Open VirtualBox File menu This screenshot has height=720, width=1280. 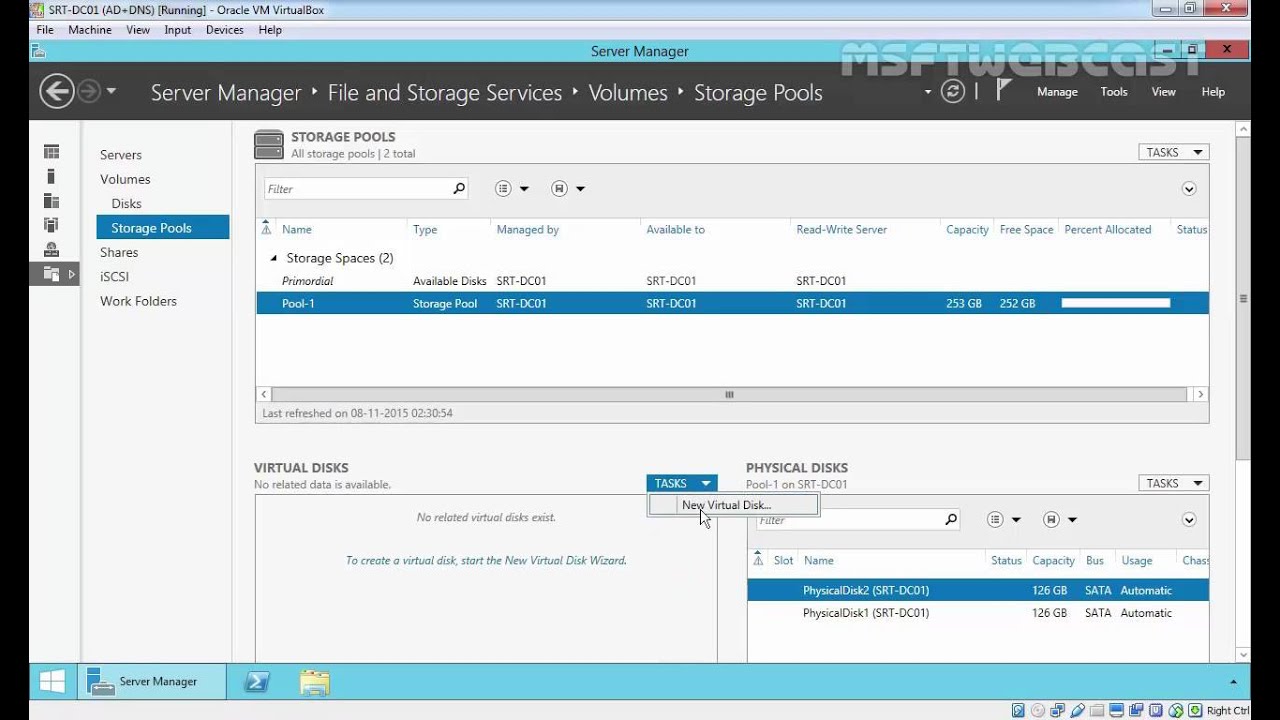pos(45,30)
